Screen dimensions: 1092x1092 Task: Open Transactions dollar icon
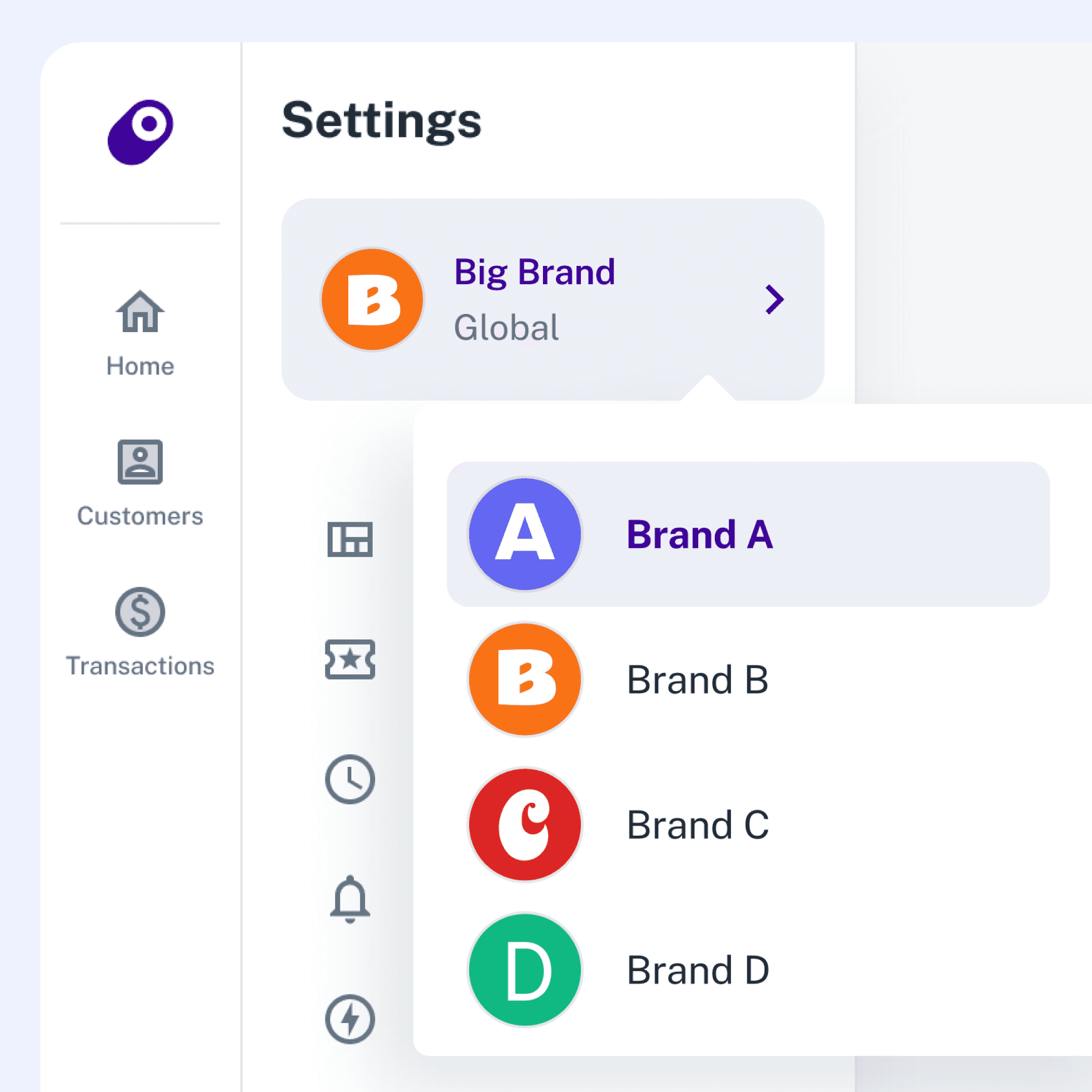[x=140, y=612]
